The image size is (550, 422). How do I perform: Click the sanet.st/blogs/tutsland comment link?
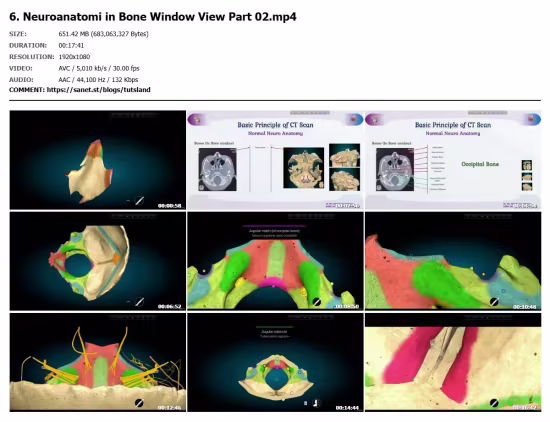pos(99,90)
